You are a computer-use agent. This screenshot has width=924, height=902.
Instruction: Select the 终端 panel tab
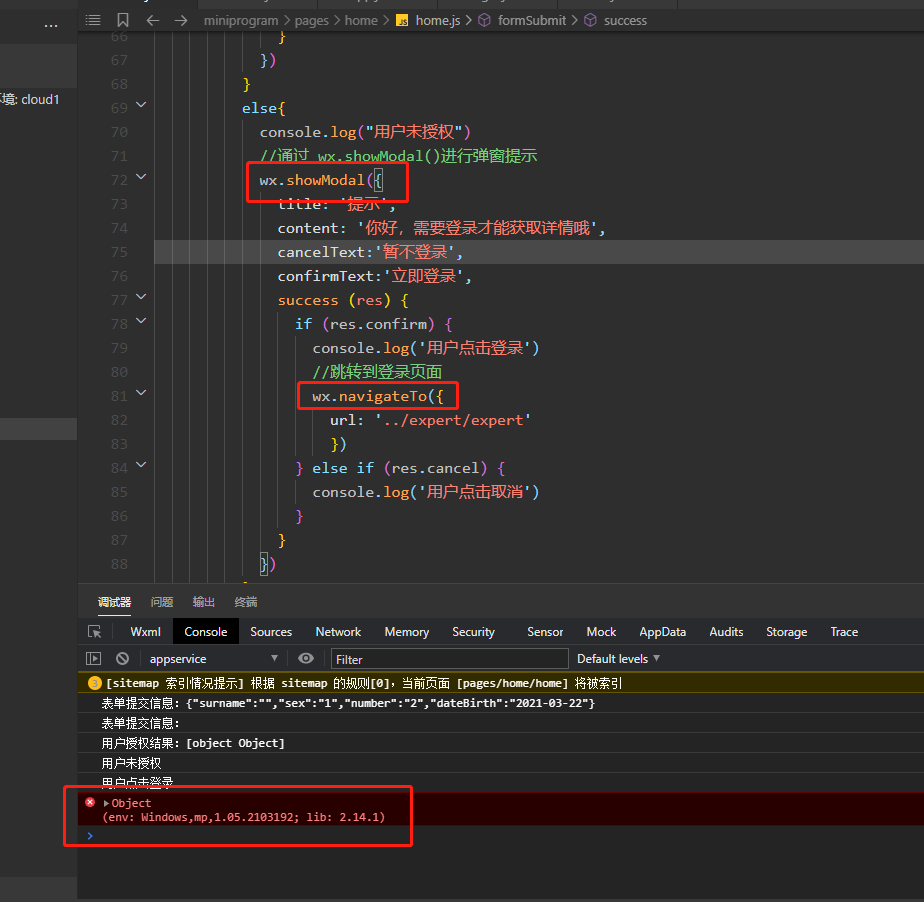[x=246, y=602]
